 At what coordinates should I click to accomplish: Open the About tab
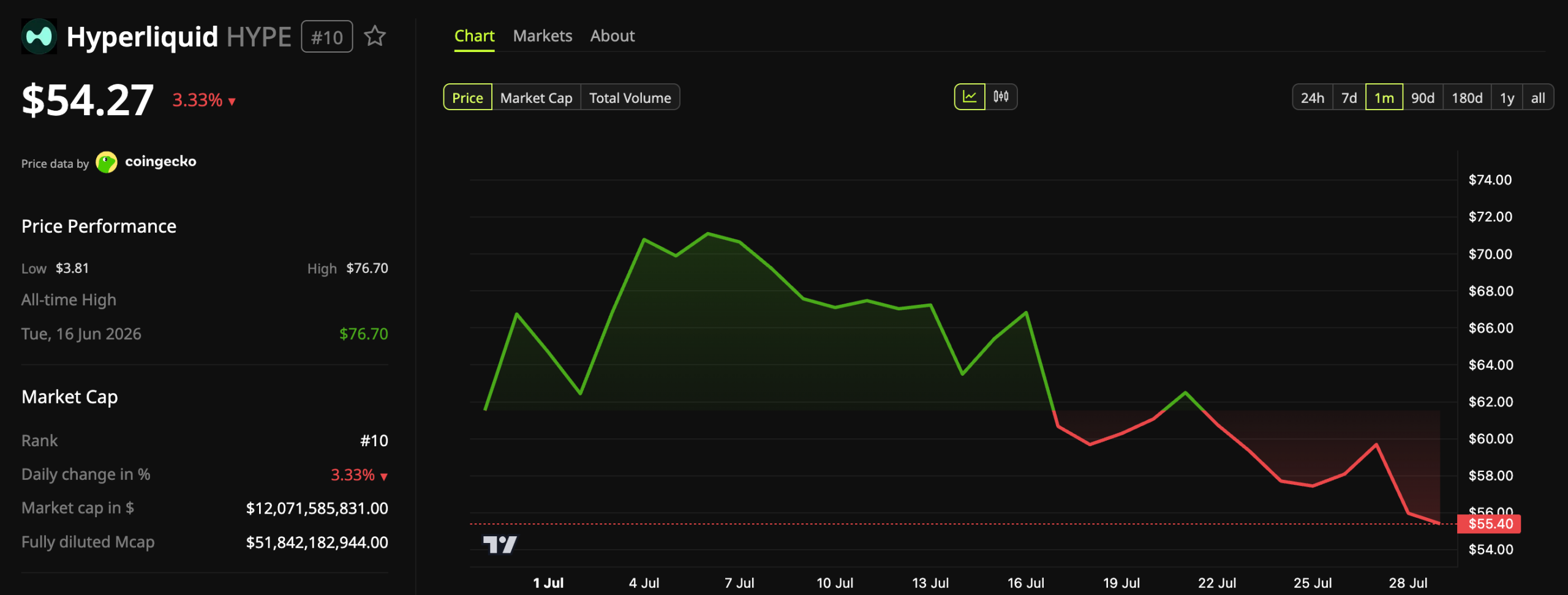point(612,36)
